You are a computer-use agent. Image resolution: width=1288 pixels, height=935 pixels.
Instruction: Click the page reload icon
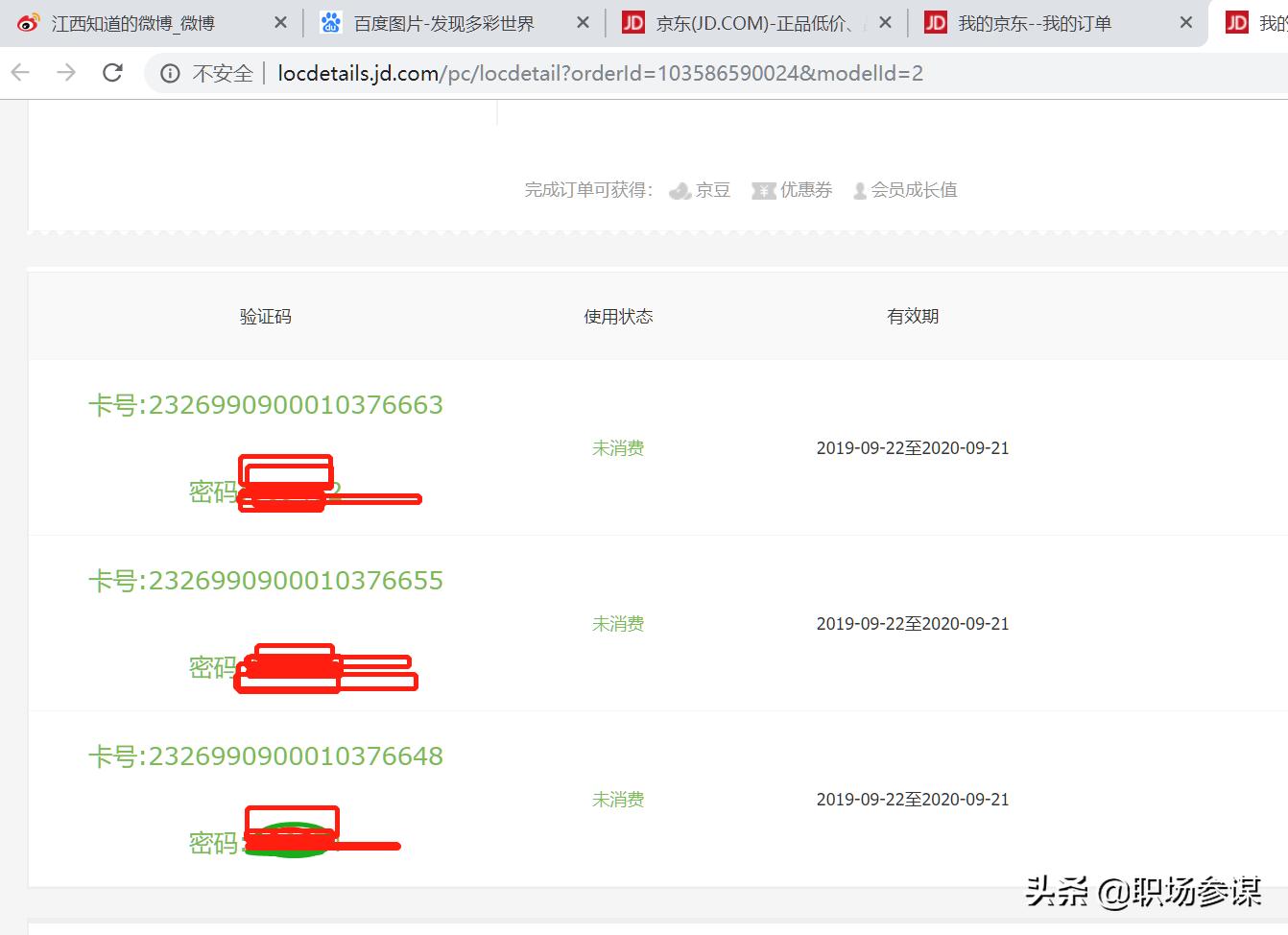[112, 72]
